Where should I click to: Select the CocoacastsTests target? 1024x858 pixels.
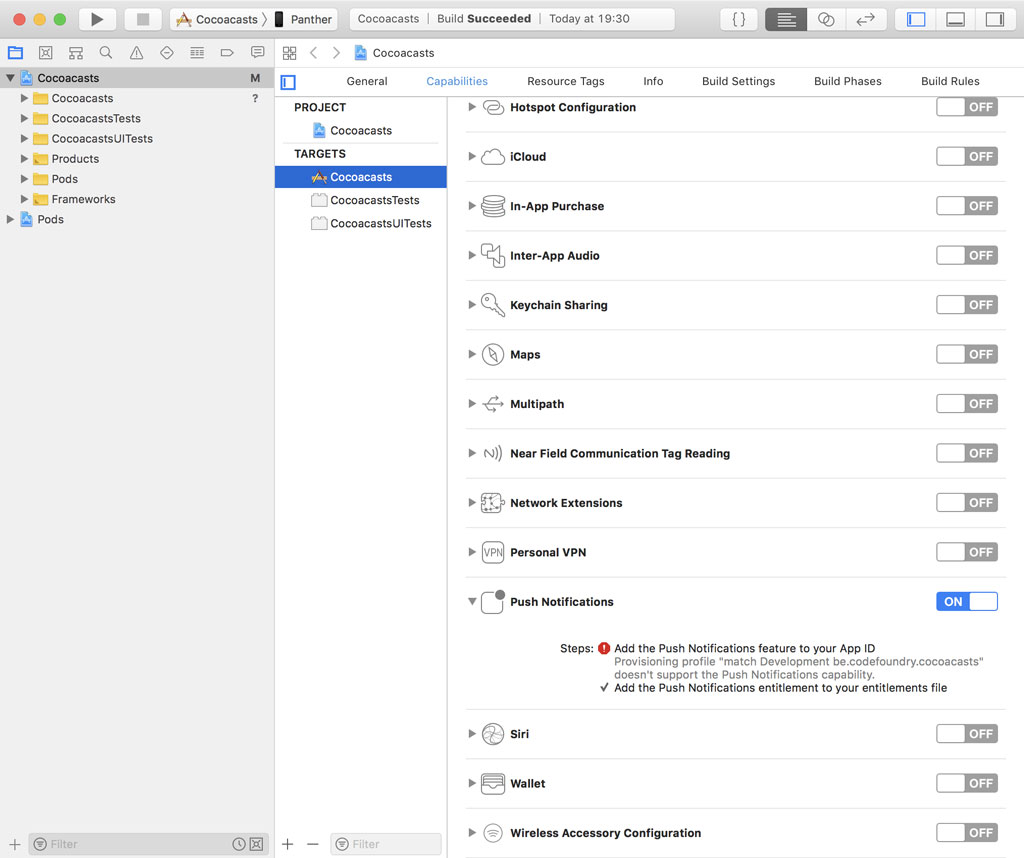coord(374,200)
